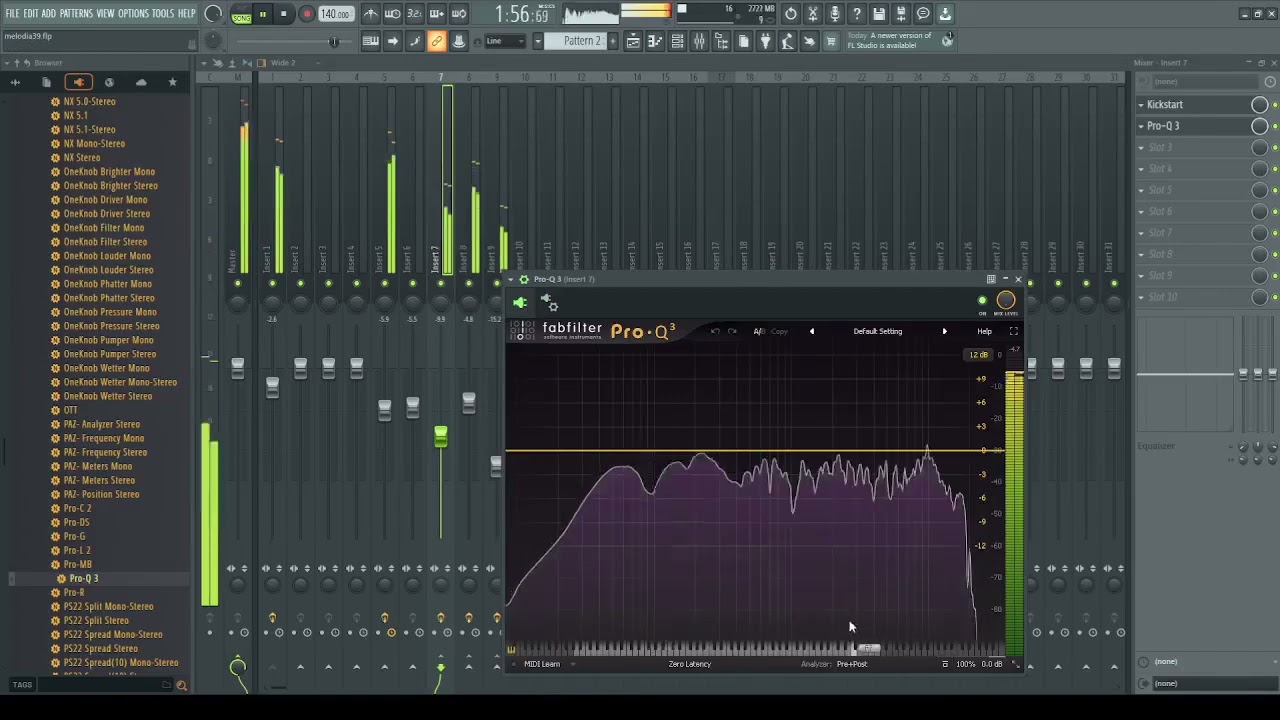This screenshot has width=1280, height=720.
Task: Toggle the Pro-Q 3 slot enable knob
Action: tap(1260, 126)
